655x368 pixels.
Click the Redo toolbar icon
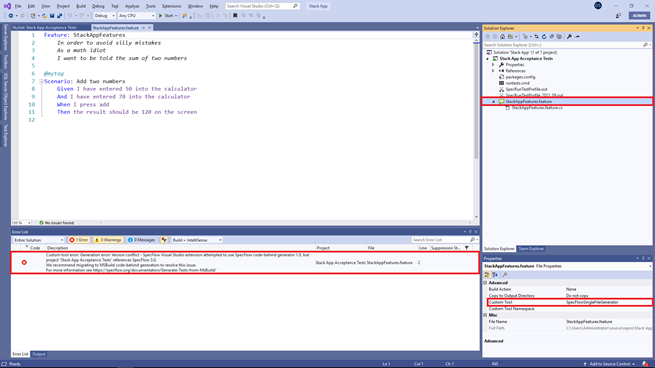(82, 16)
